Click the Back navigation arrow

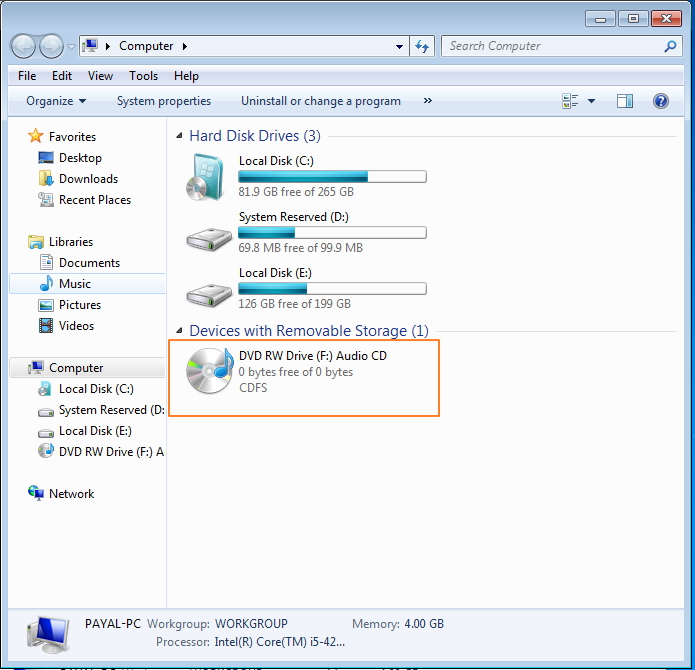point(24,46)
